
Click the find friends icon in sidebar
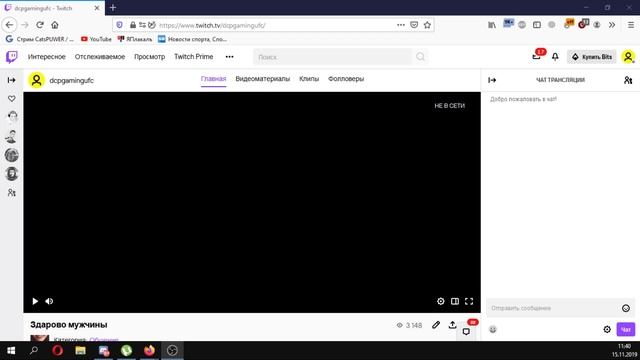11,193
